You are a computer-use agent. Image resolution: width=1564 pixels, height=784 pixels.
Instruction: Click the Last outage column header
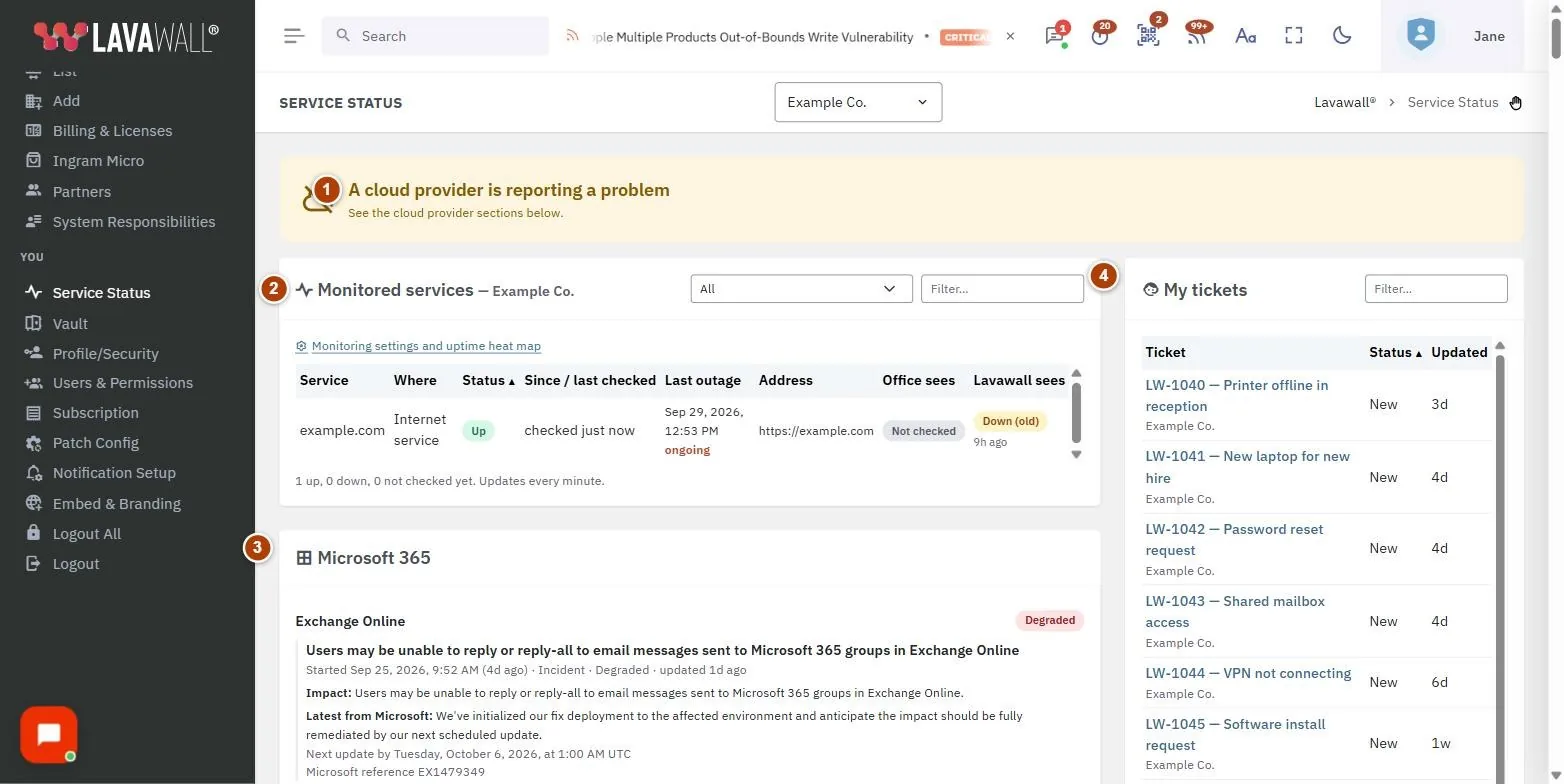[x=703, y=380]
